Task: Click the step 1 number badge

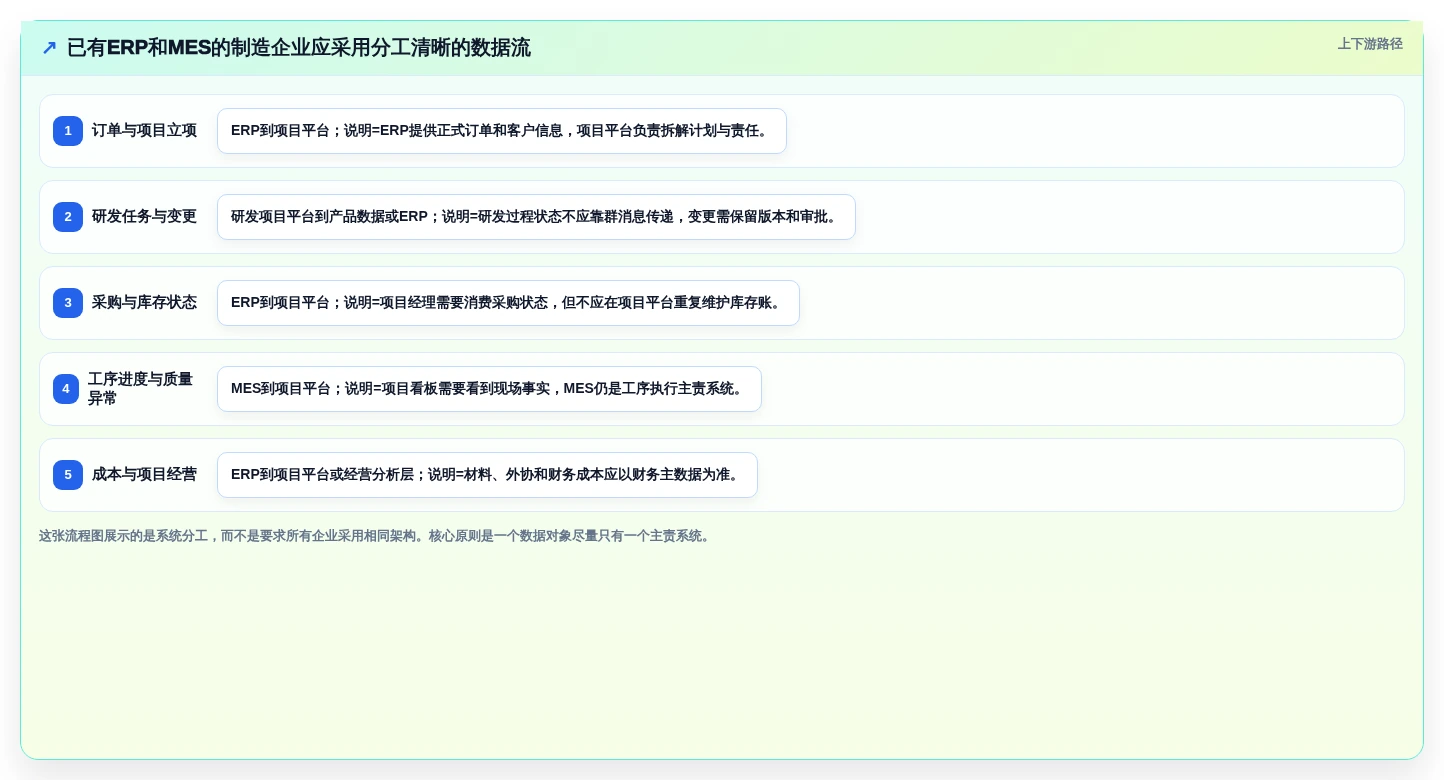Action: pos(68,131)
